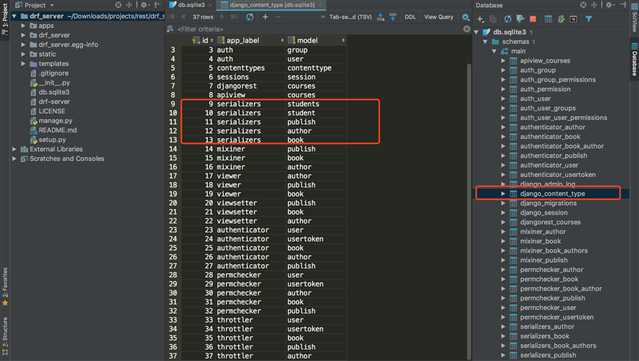Select the permchecker_usertoken table
This screenshot has height=361, width=639.
556,317
